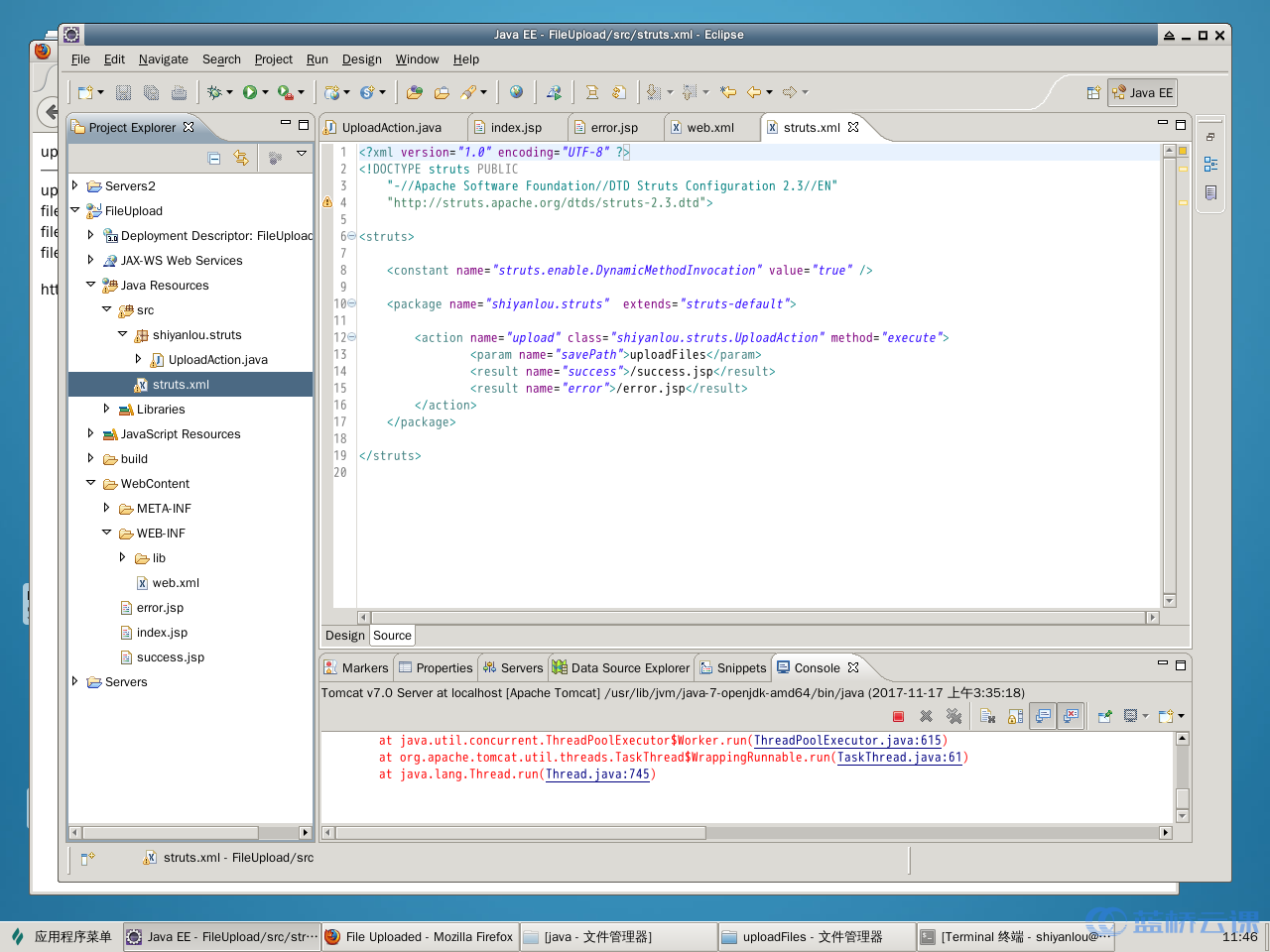Click the Open Type toolbar icon
Screen dimensions: 1270x952
414,92
